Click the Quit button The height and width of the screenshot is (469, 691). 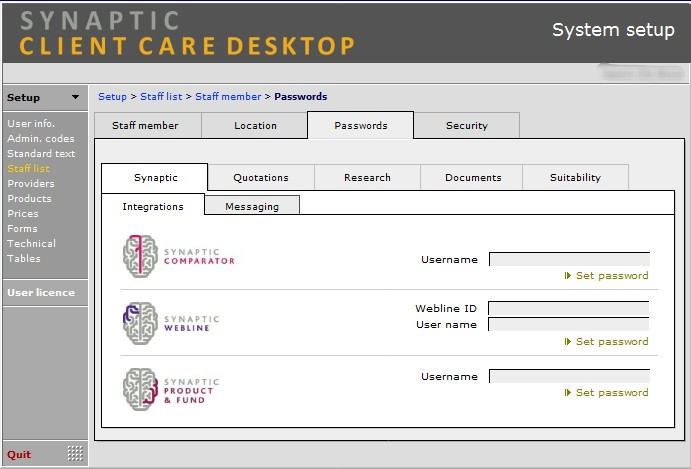click(x=19, y=454)
